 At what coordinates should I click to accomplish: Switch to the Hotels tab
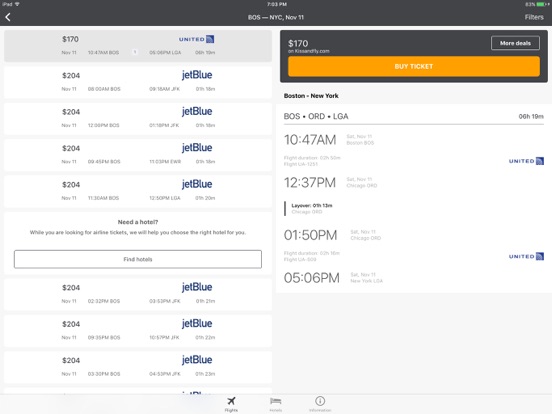[275, 404]
